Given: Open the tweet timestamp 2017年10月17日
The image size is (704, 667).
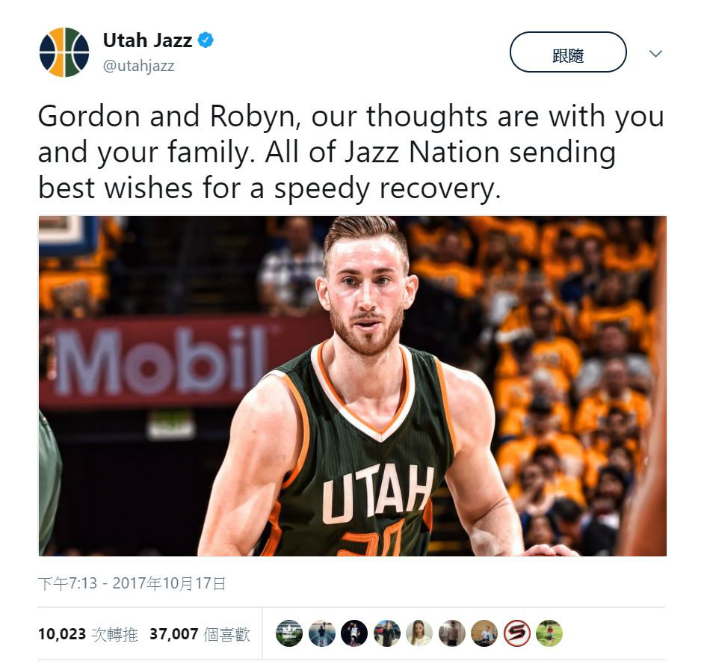Looking at the screenshot, I should click(x=132, y=583).
